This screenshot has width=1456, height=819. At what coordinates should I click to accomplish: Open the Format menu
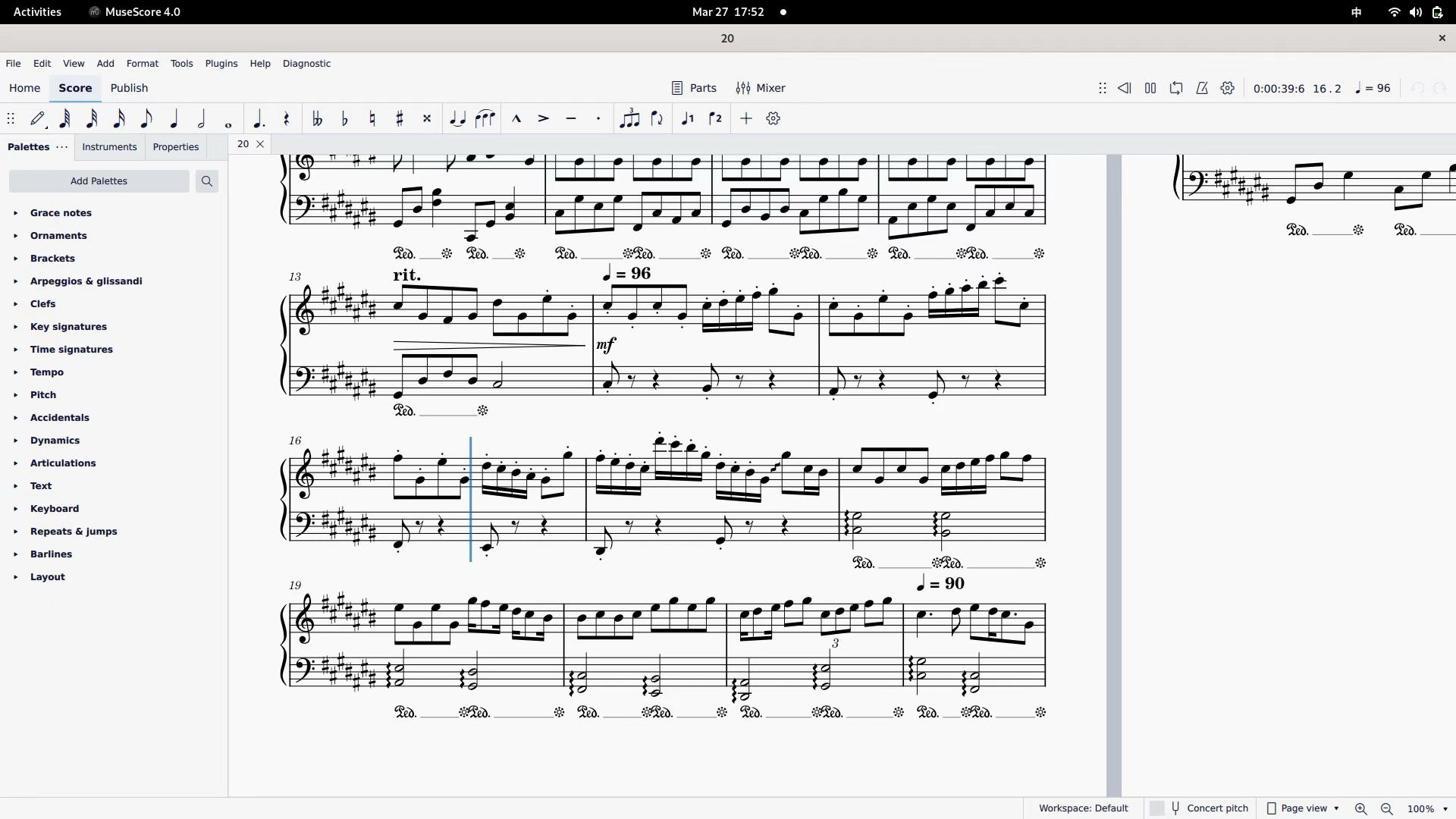(x=143, y=64)
